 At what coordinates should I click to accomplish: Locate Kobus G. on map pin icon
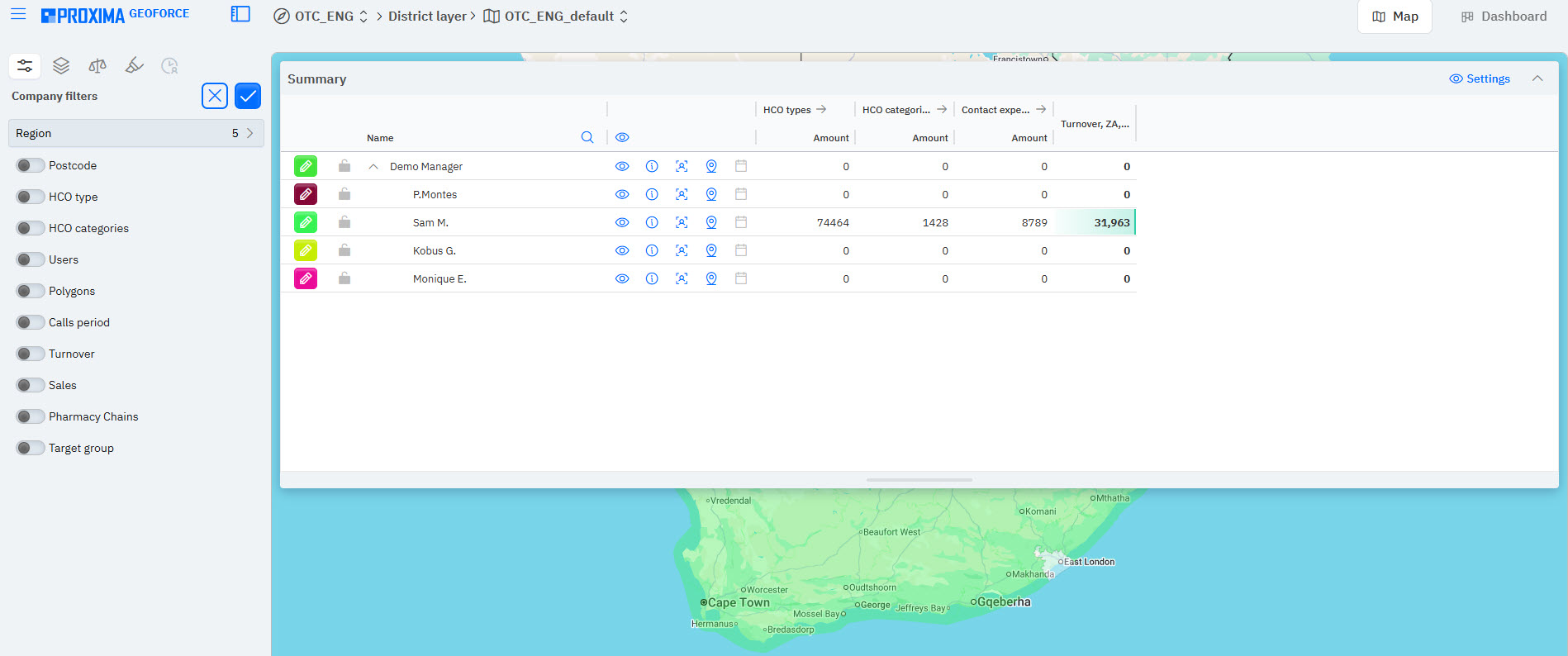pyautogui.click(x=711, y=250)
